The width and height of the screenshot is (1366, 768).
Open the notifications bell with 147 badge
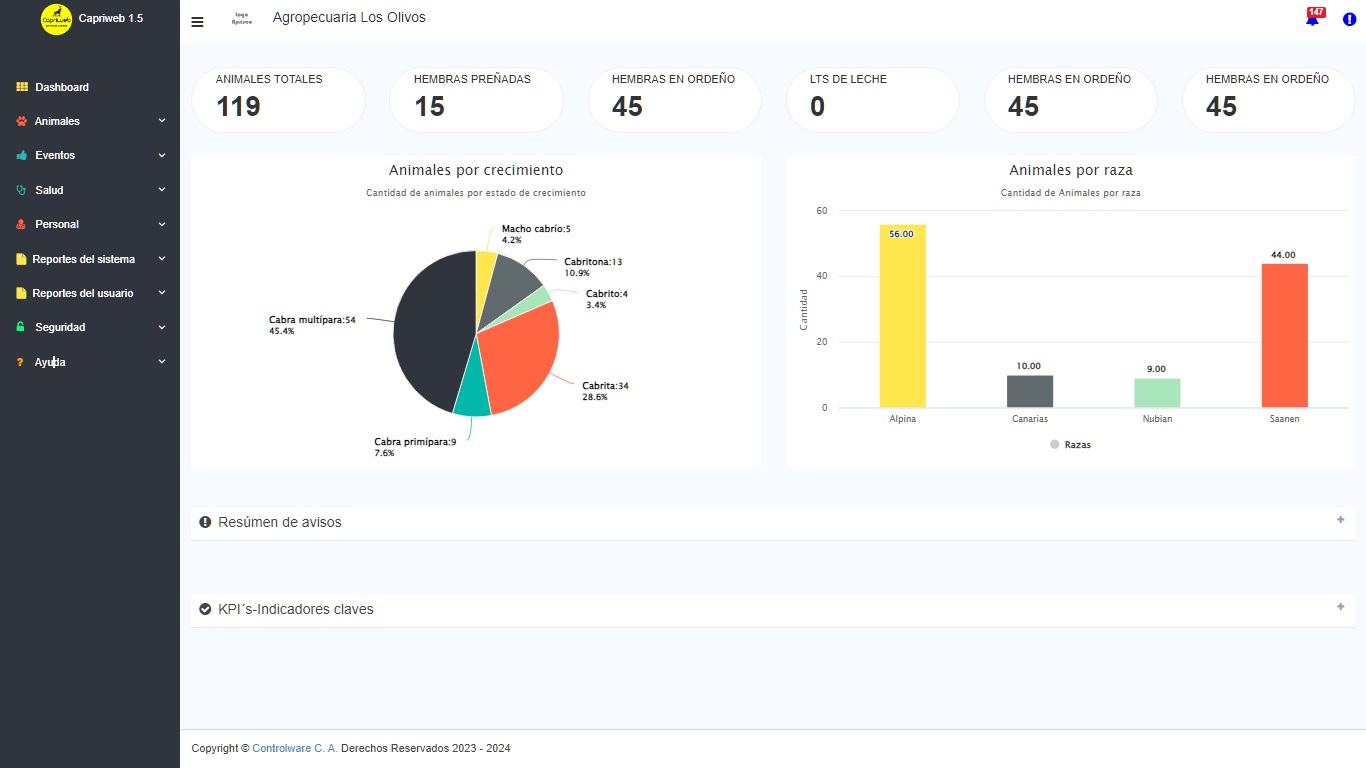(1312, 20)
